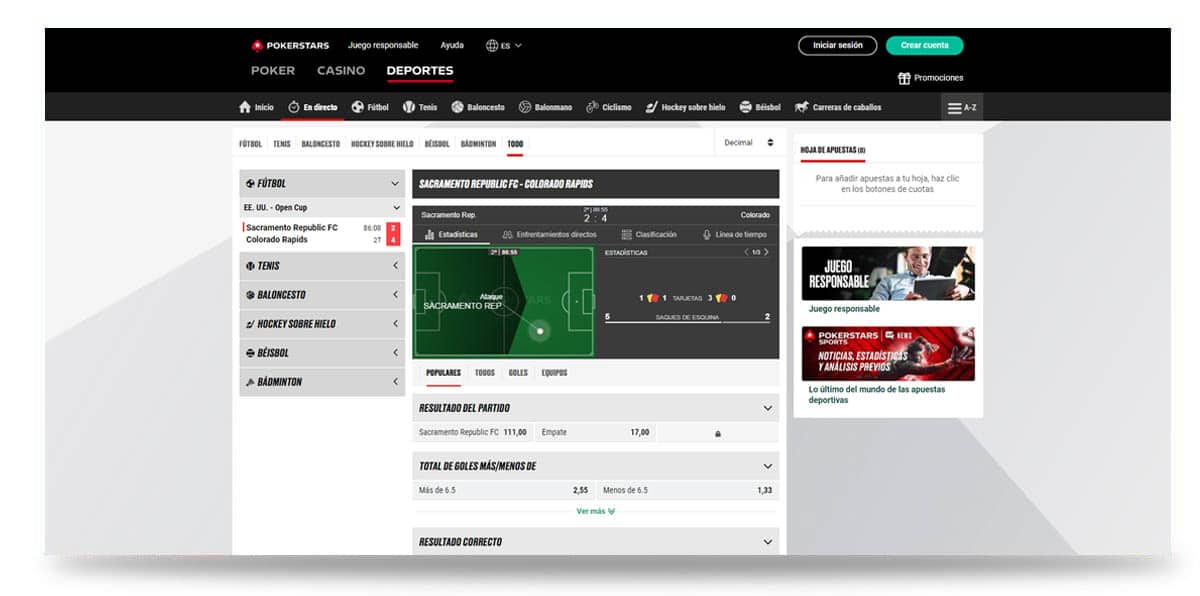The image size is (1200, 596).
Task: Click the locked odds padlock icon
Action: (718, 433)
